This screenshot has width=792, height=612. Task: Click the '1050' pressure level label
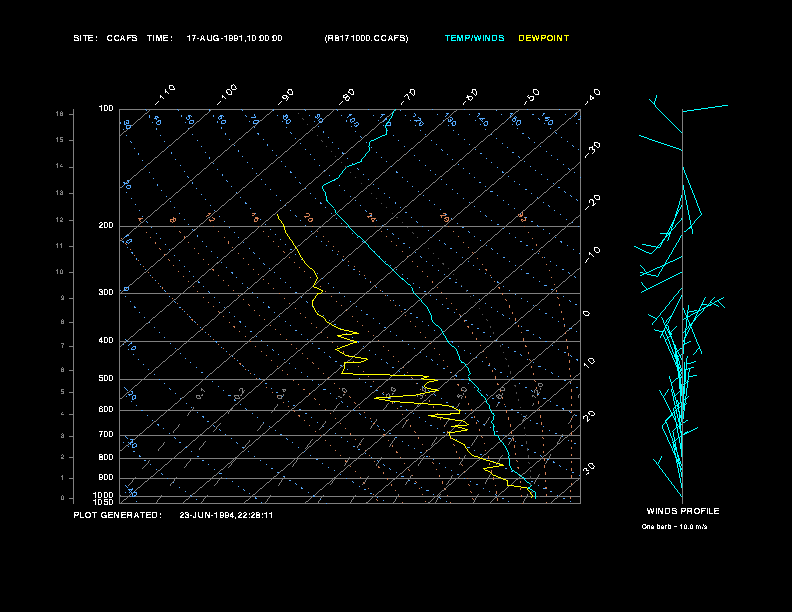(104, 502)
